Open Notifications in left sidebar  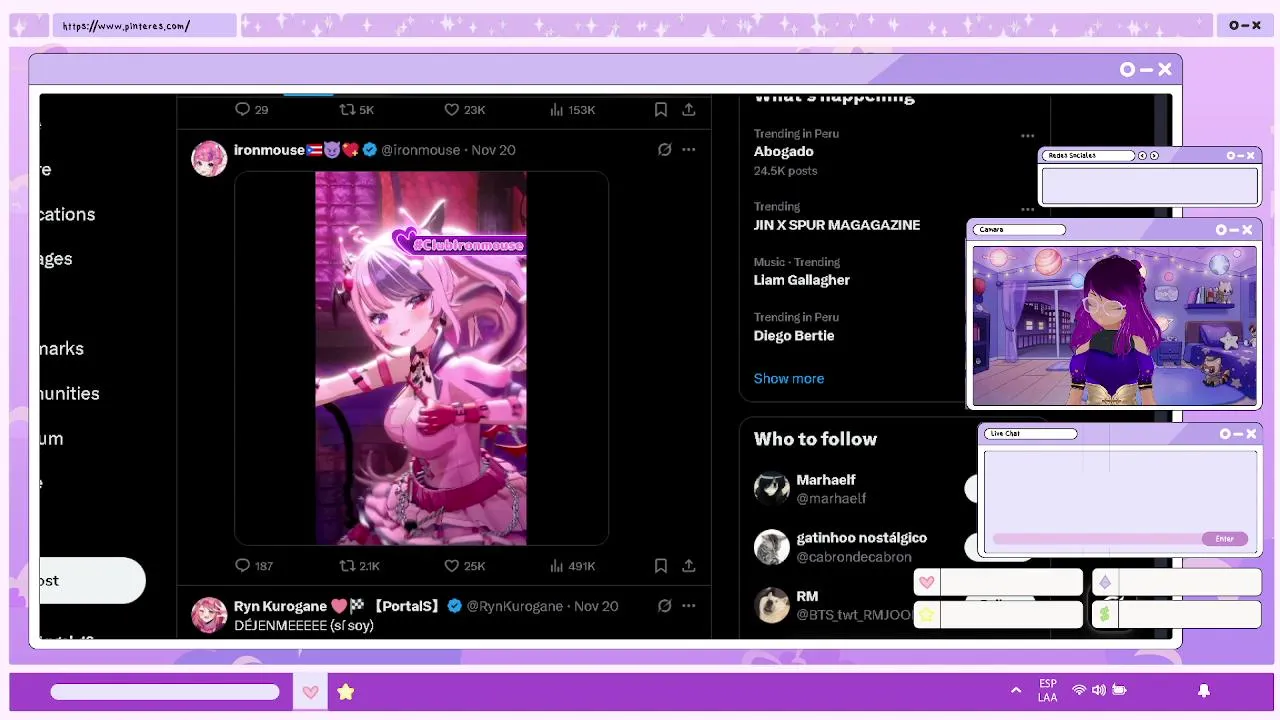[x=67, y=214]
